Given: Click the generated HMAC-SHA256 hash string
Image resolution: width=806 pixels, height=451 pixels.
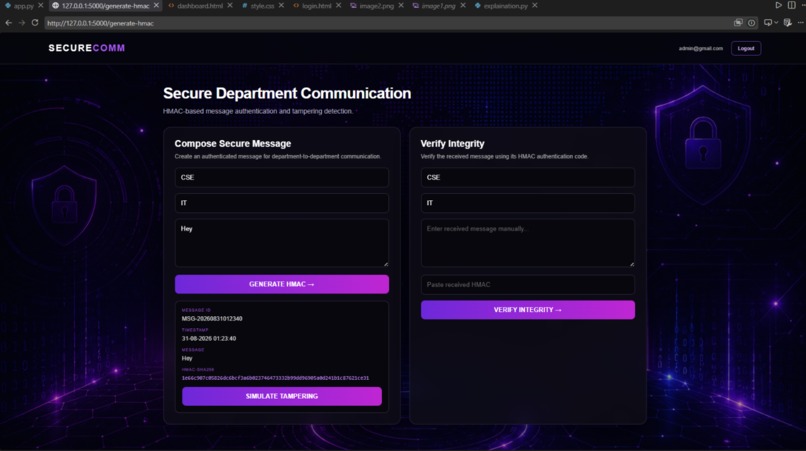Looking at the screenshot, I should [x=275, y=378].
